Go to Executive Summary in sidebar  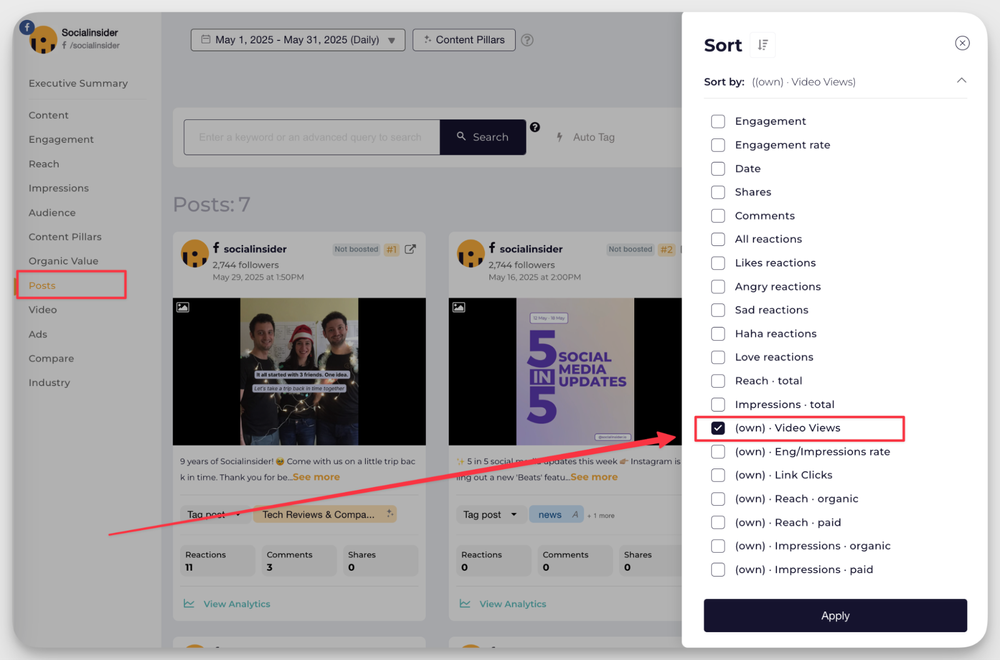(78, 83)
